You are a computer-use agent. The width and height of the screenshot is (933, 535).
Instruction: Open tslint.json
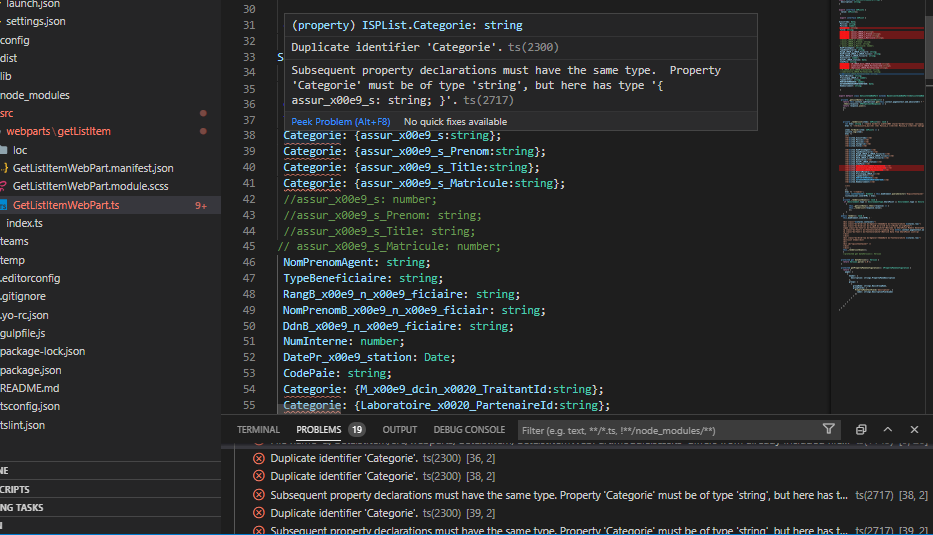[23, 426]
